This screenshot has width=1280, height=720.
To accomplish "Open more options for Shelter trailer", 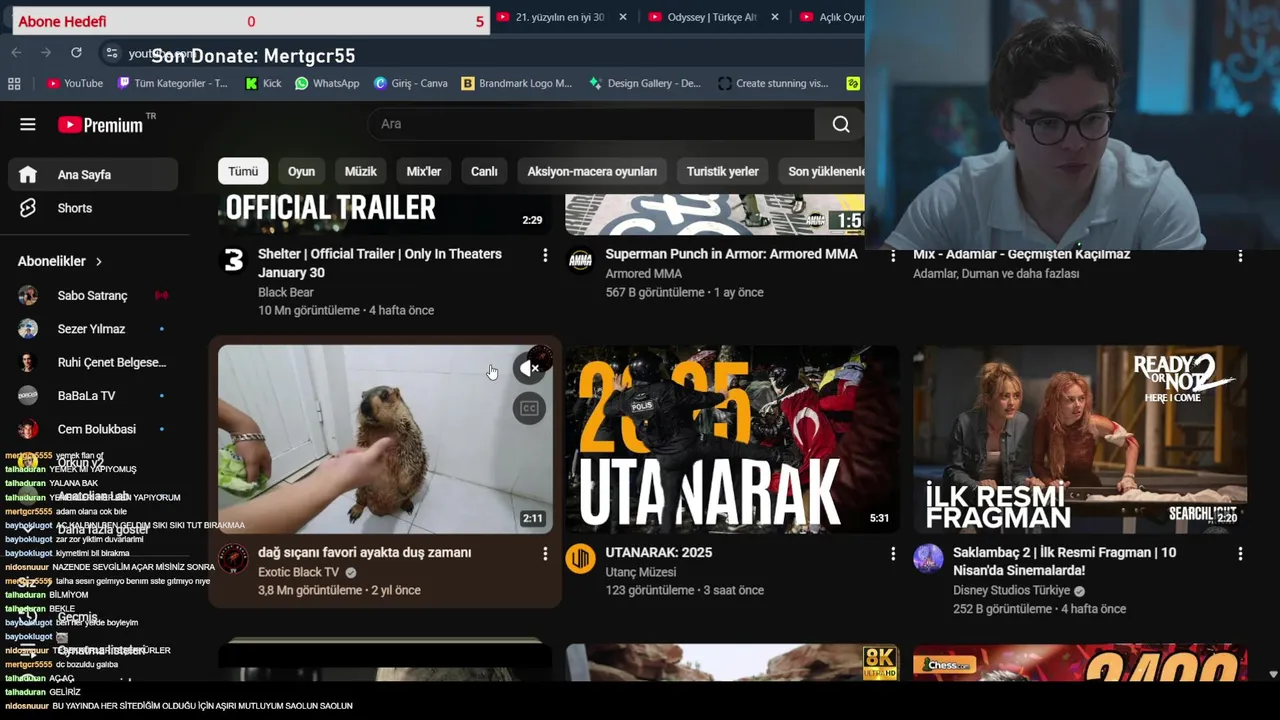I will pyautogui.click(x=545, y=255).
